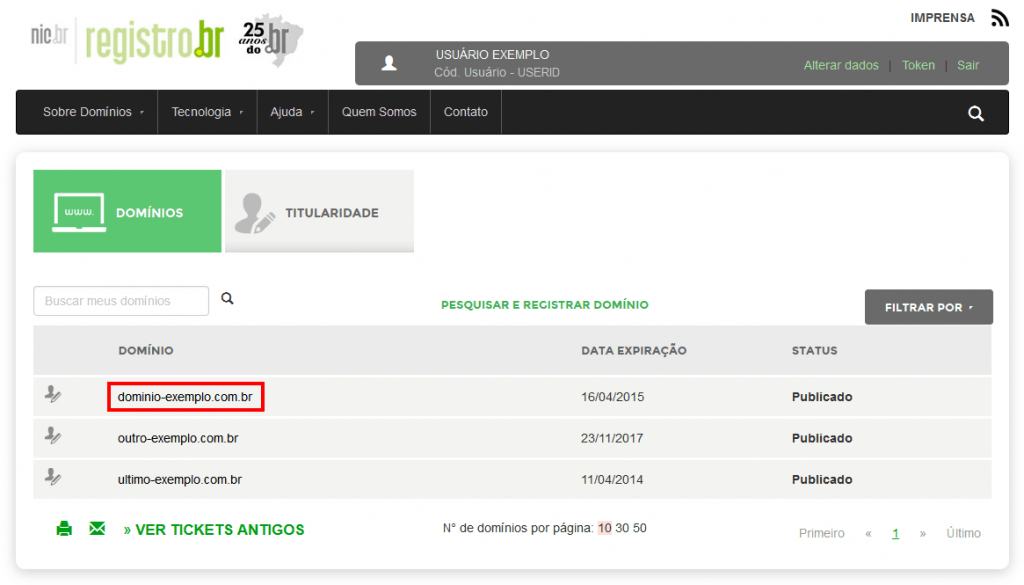Focus the Buscar meus domínios field

pos(121,301)
